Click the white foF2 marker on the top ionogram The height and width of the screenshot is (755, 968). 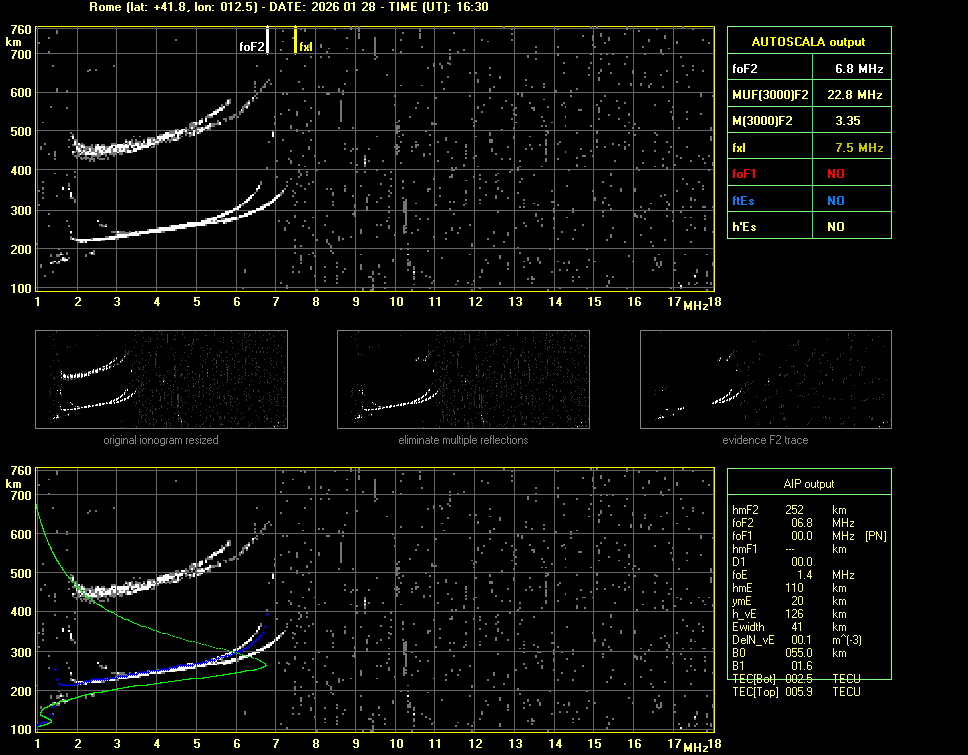pos(267,41)
